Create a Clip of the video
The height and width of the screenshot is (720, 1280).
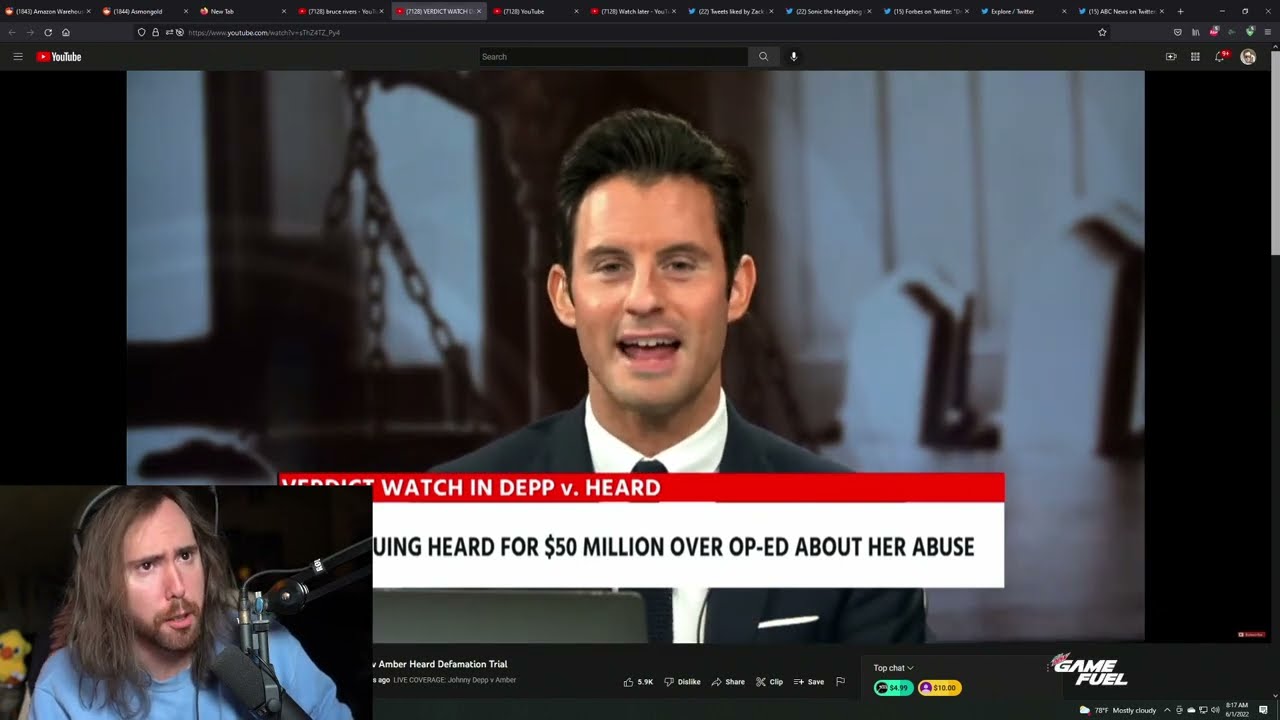coord(769,682)
